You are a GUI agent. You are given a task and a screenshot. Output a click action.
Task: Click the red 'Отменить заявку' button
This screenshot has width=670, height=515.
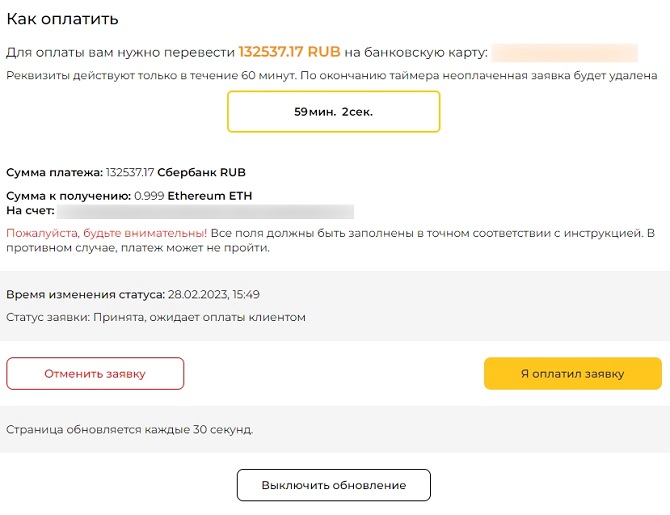95,374
